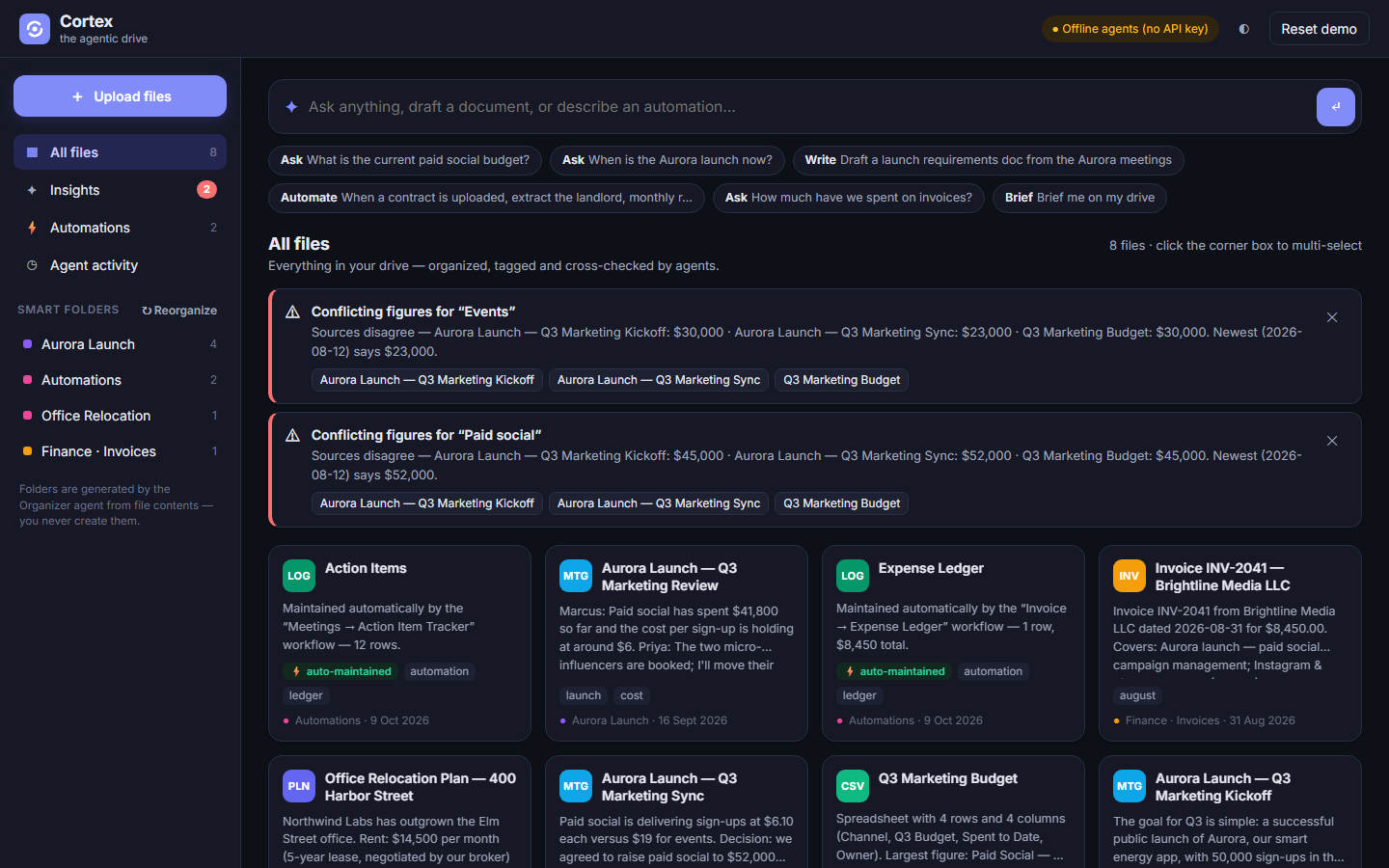Choose "How much have we spent on invoices?" suggestion
This screenshot has height=868, width=1389.
(x=849, y=198)
